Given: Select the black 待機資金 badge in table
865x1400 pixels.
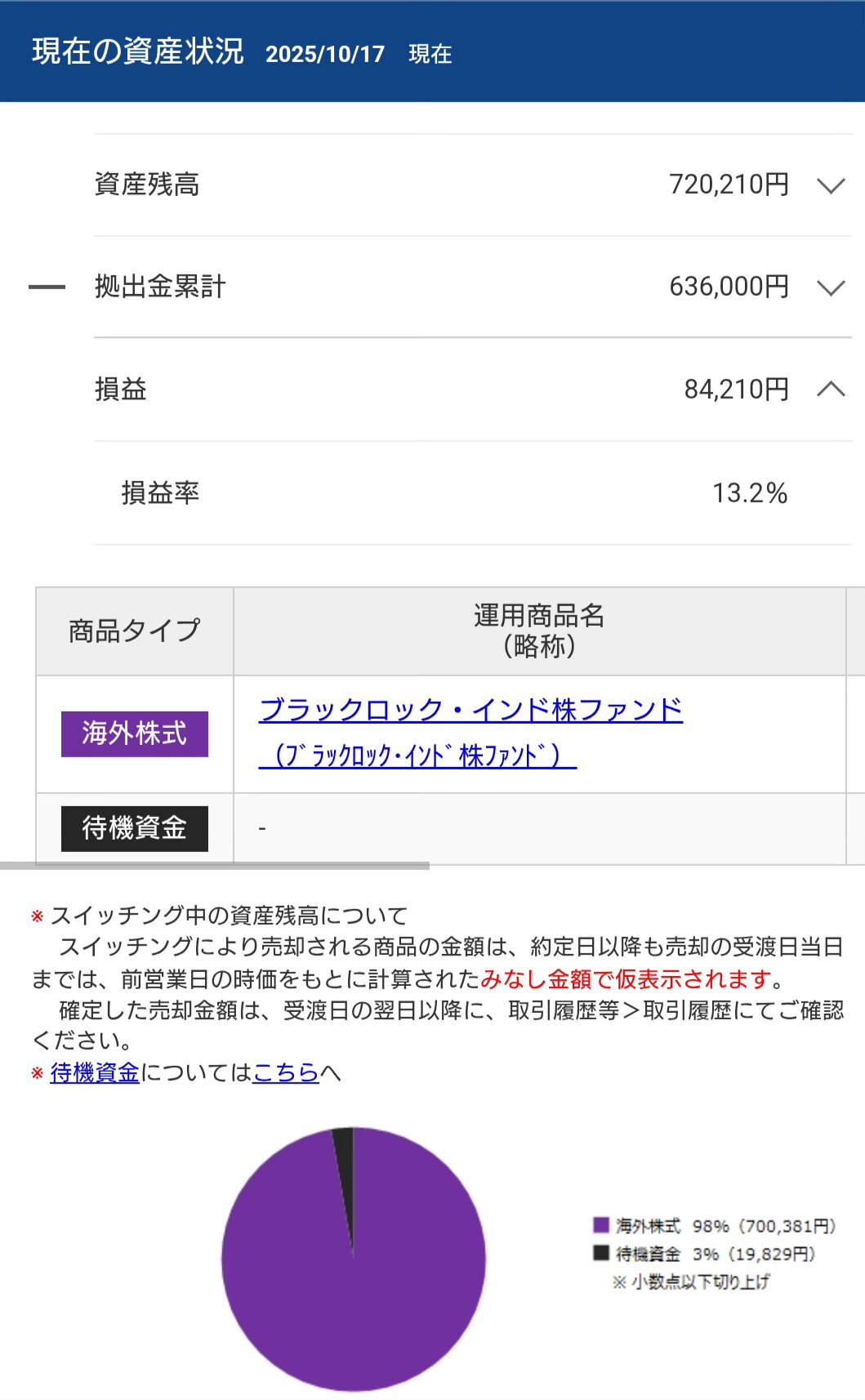Looking at the screenshot, I should [135, 828].
